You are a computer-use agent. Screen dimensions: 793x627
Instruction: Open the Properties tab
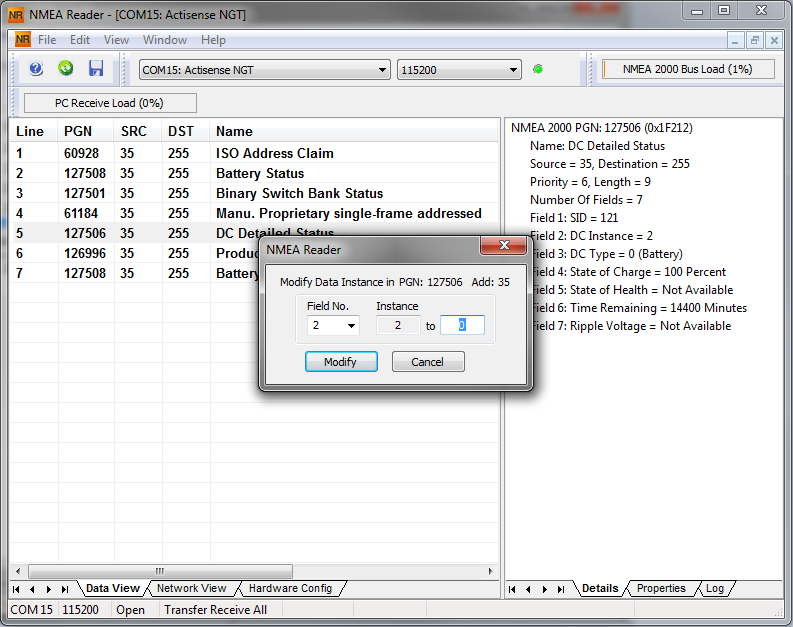tap(661, 589)
